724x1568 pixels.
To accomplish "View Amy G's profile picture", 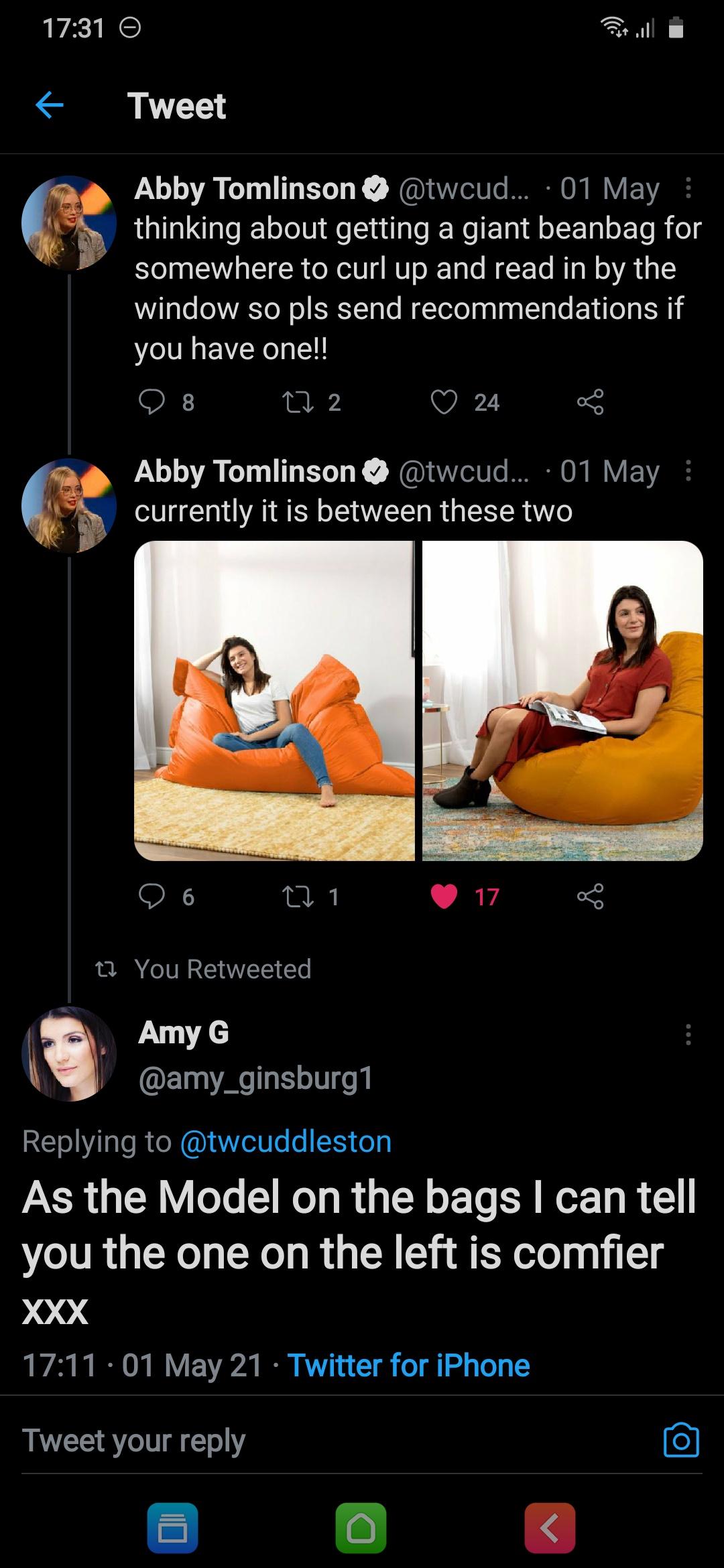I will coord(69,1053).
